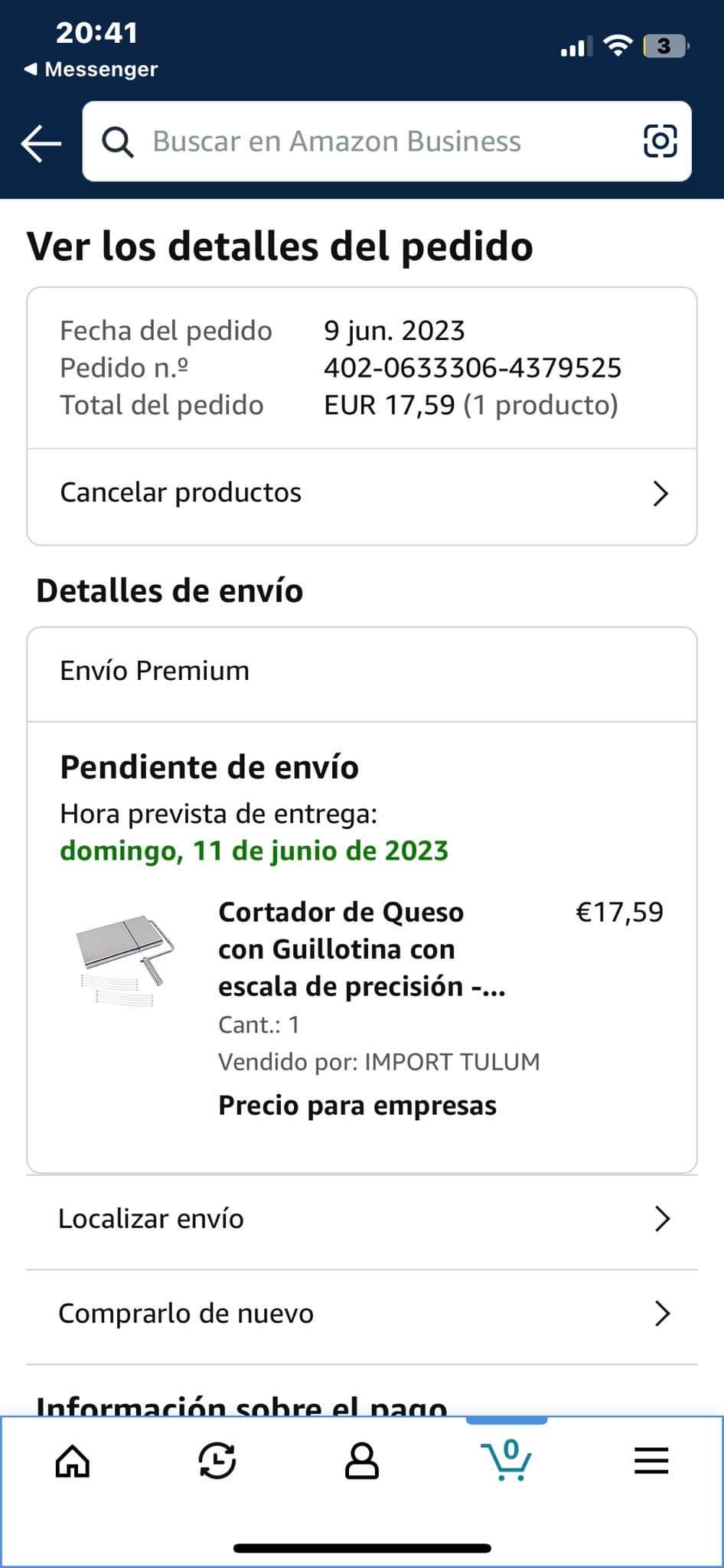The image size is (724, 1568).
Task: Open the camera scan icon
Action: pos(660,141)
